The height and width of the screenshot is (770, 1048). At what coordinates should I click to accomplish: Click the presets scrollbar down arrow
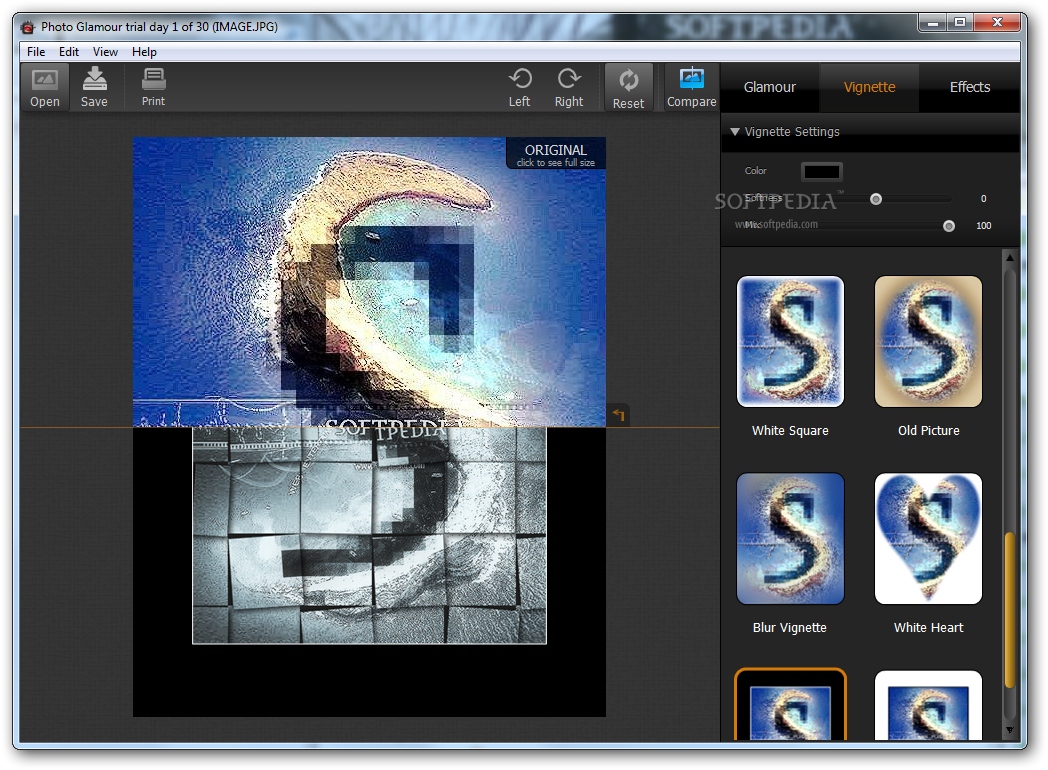point(1010,731)
